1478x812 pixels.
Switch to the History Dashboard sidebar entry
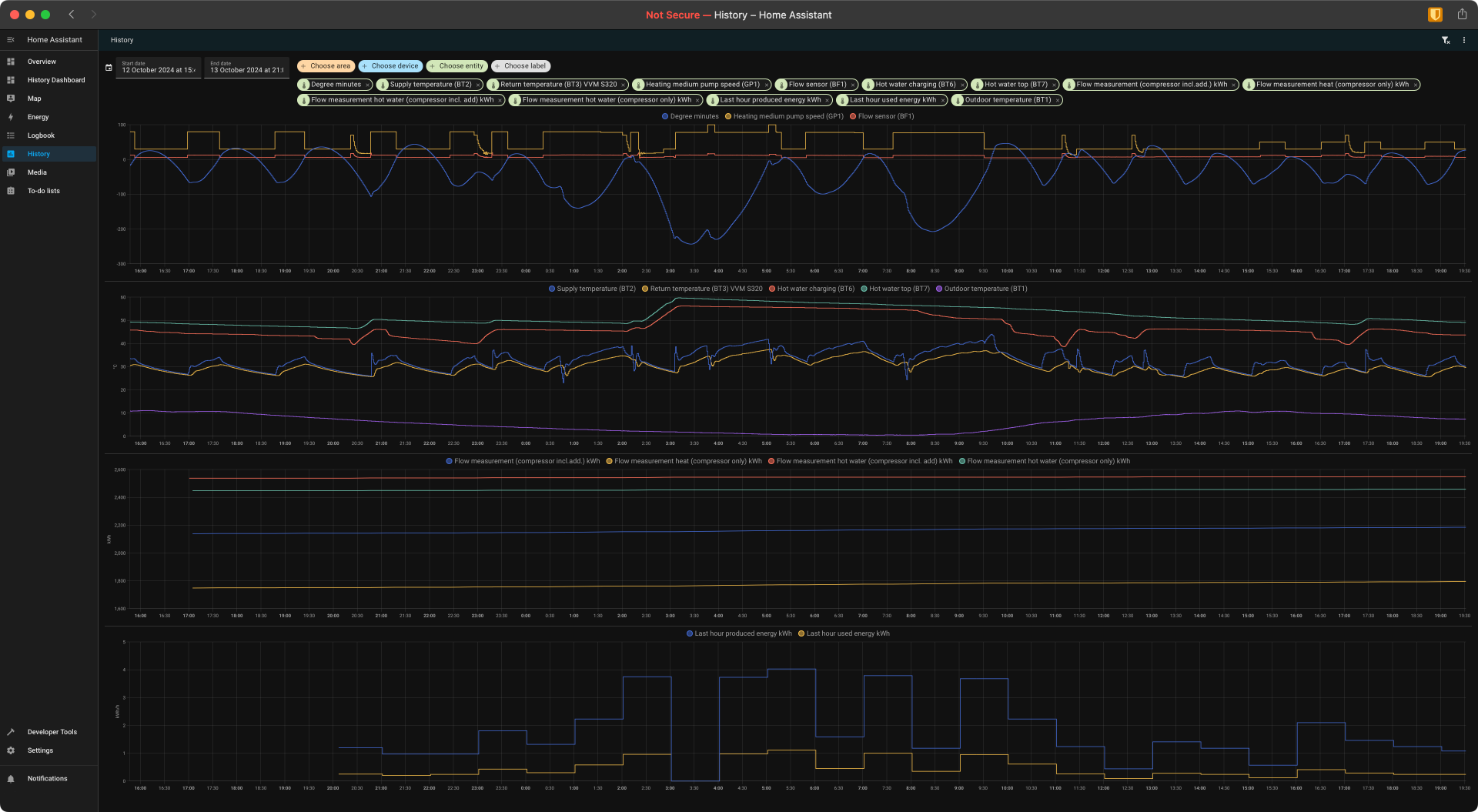(56, 80)
